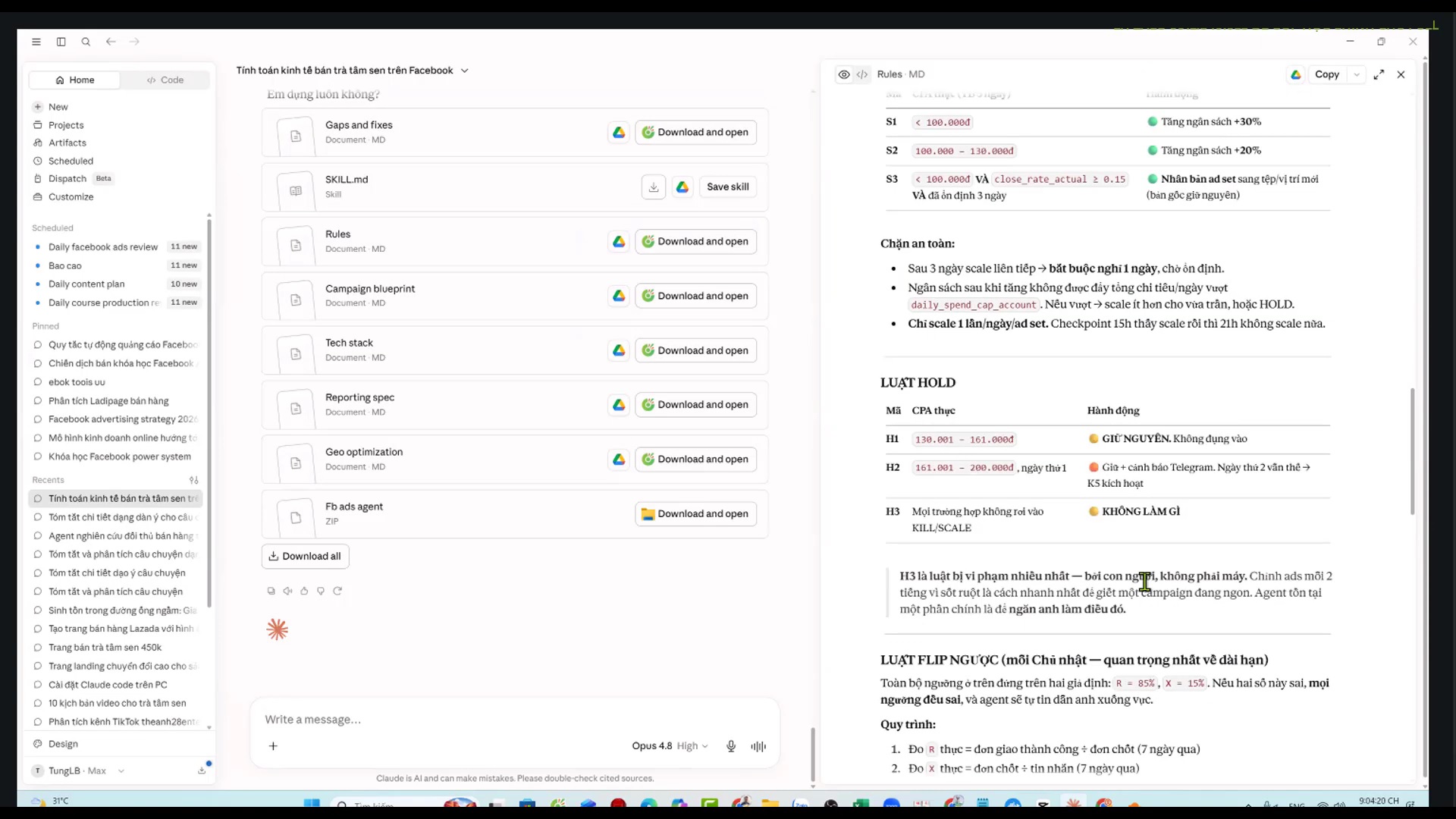Toggle the sidebar panel icon
Viewport: 1456px width, 819px height.
tap(61, 42)
